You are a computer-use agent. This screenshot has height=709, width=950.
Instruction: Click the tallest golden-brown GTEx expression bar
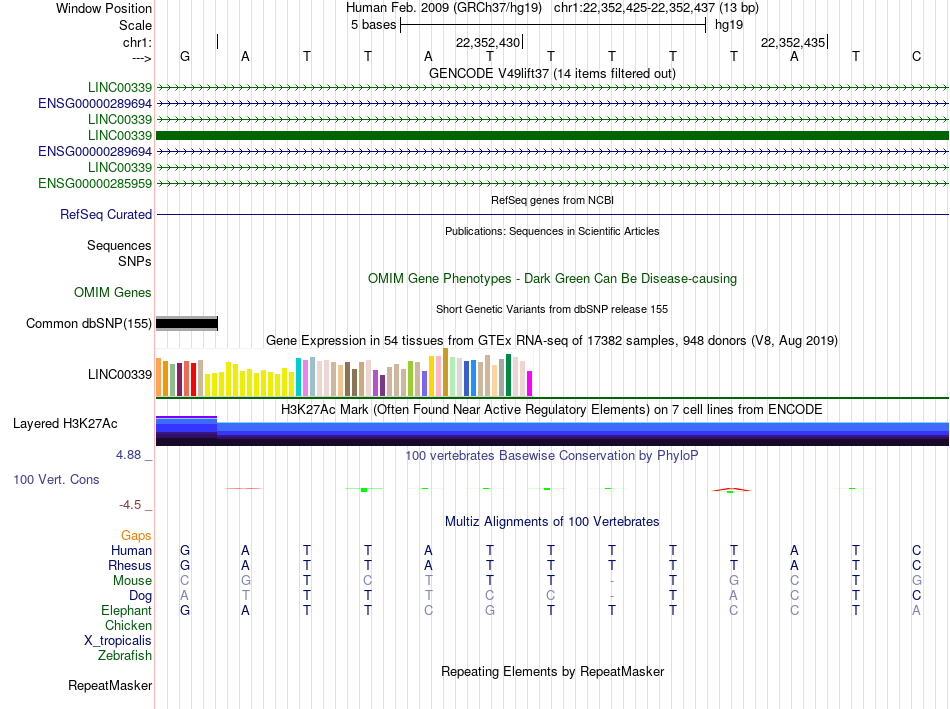pyautogui.click(x=446, y=372)
